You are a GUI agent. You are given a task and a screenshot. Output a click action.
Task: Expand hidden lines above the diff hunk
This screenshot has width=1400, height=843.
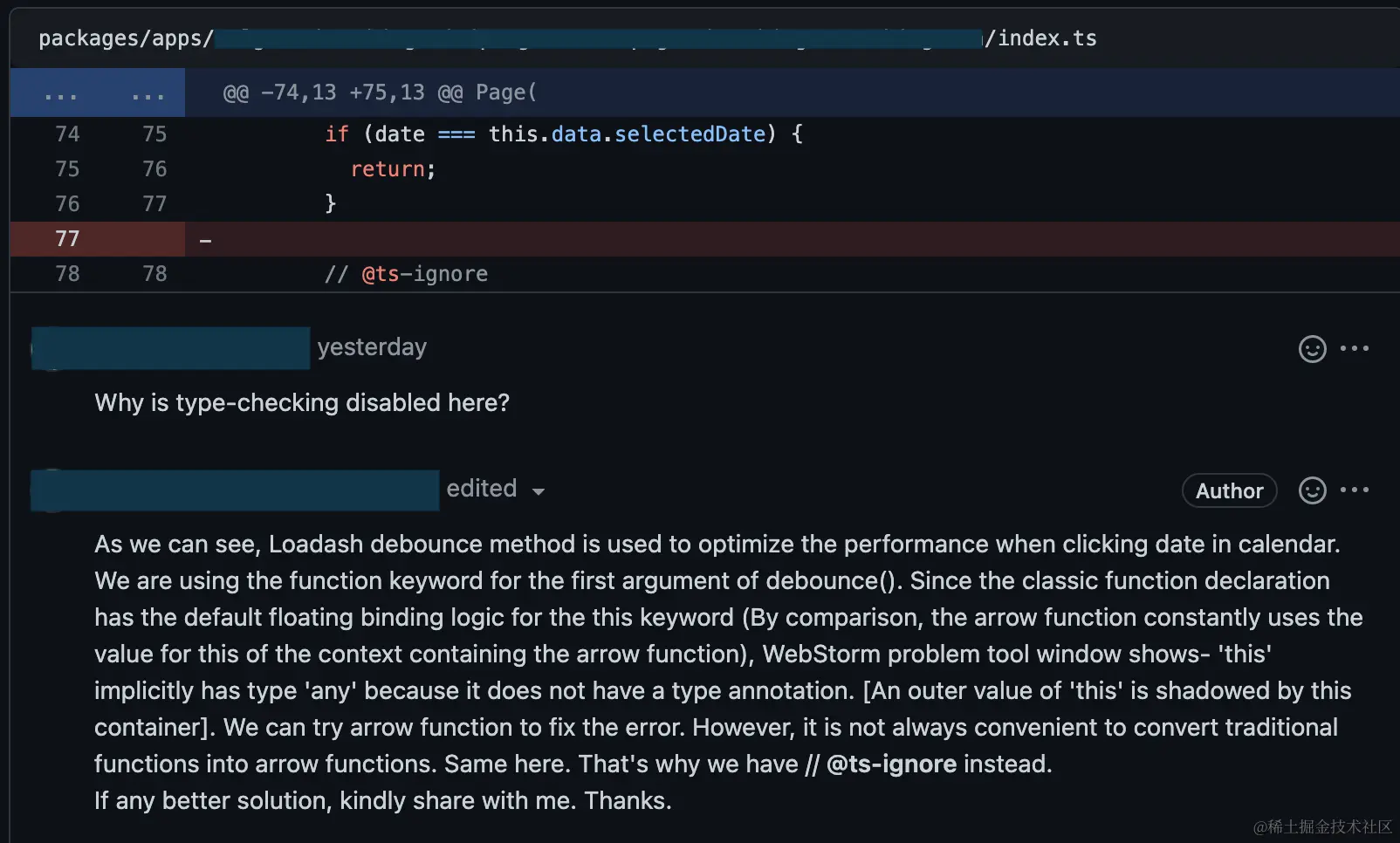click(97, 93)
